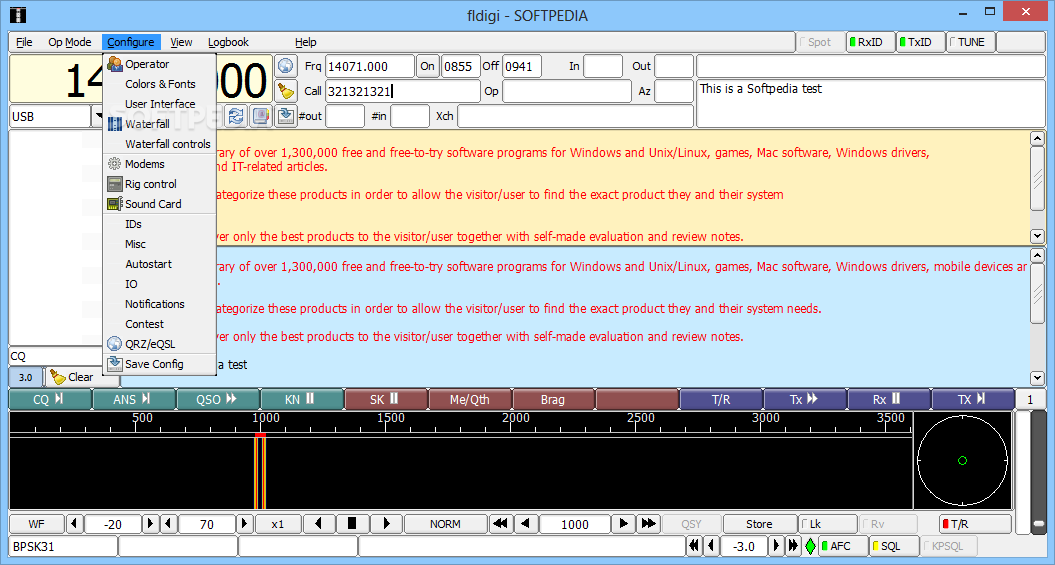The width and height of the screenshot is (1055, 565).
Task: Click the ANS macro button
Action: 135,400
